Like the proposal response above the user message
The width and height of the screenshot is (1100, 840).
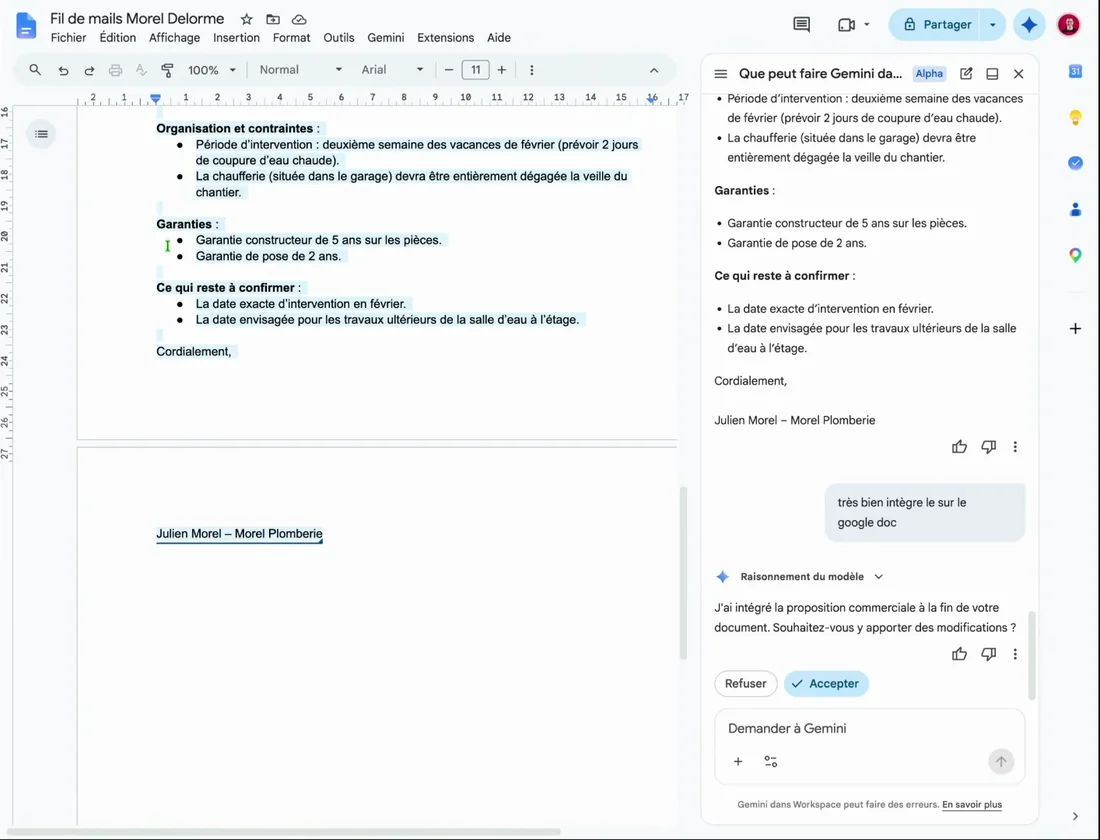[959, 447]
